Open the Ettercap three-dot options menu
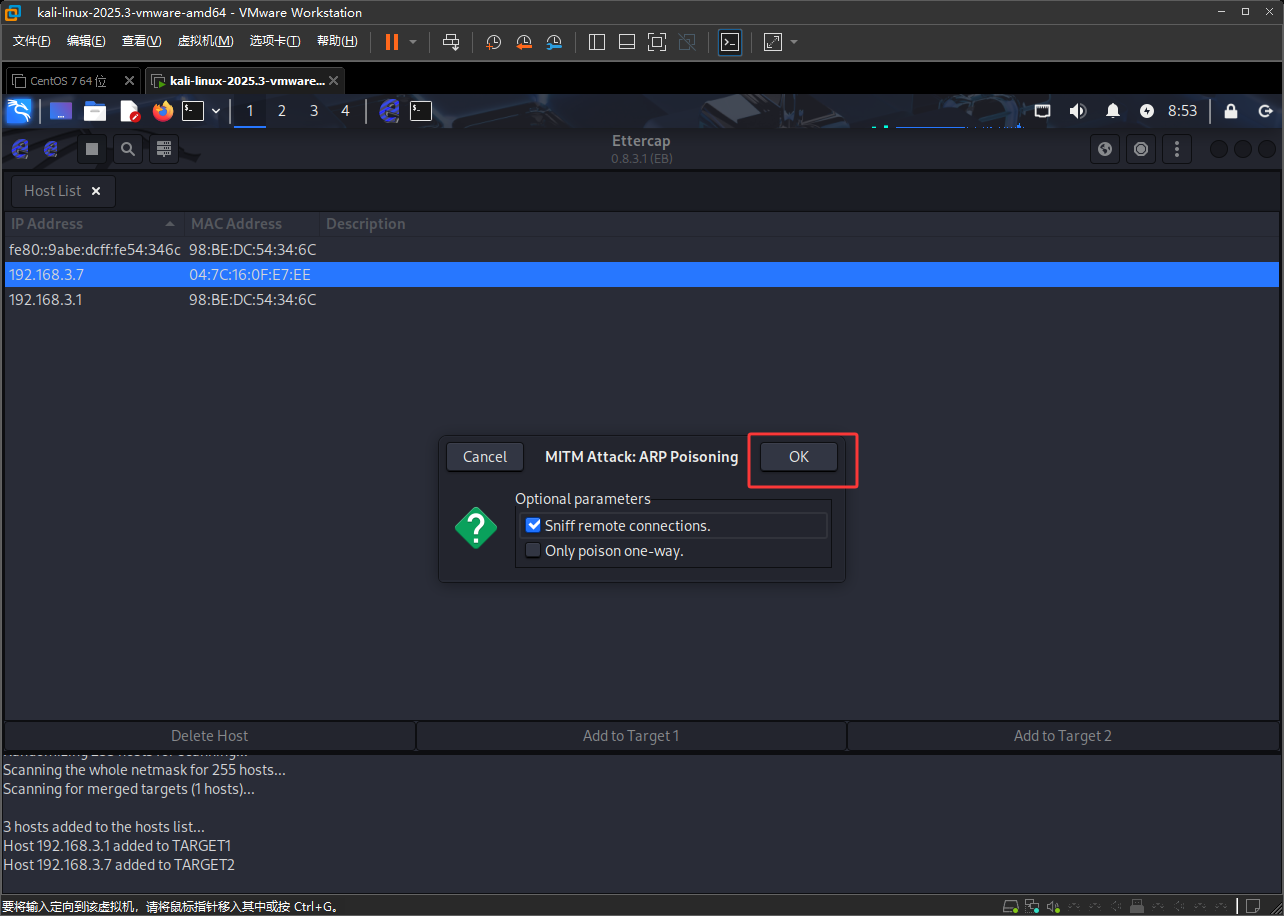Viewport: 1284px width, 916px height. point(1177,149)
